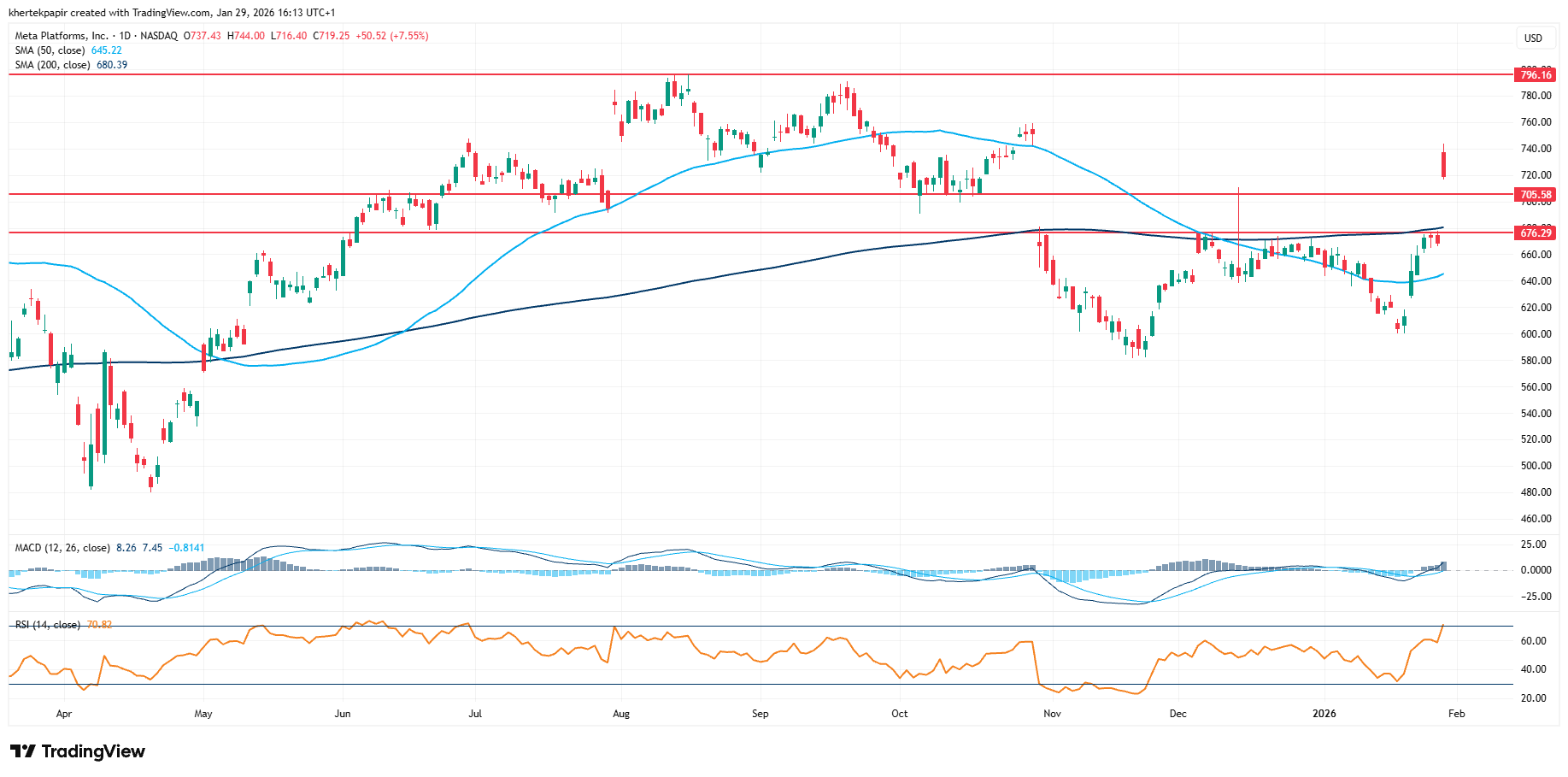
Task: Select the SMA (50, close) indicator legend
Action: pos(50,50)
